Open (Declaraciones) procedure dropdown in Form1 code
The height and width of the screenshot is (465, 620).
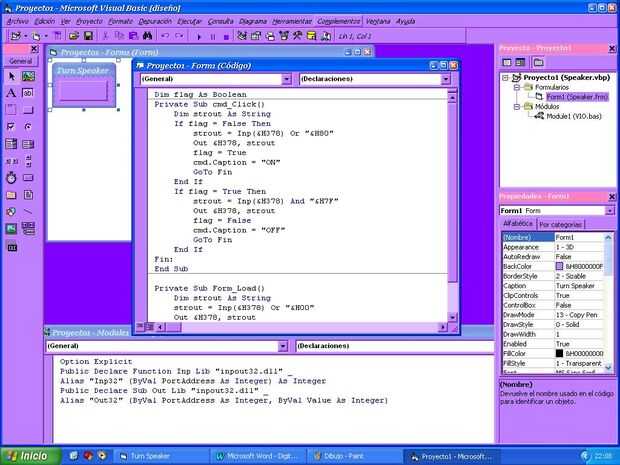pos(446,79)
